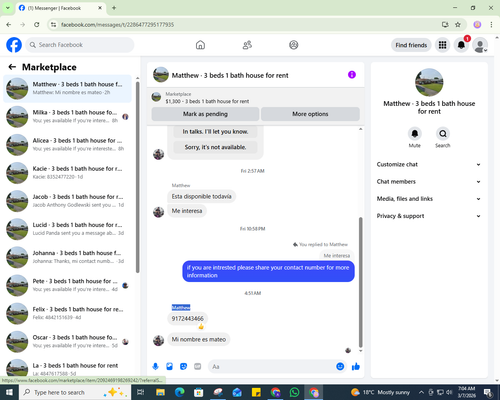Click the chat message area scrollbar
The height and width of the screenshot is (400, 500).
360,282
